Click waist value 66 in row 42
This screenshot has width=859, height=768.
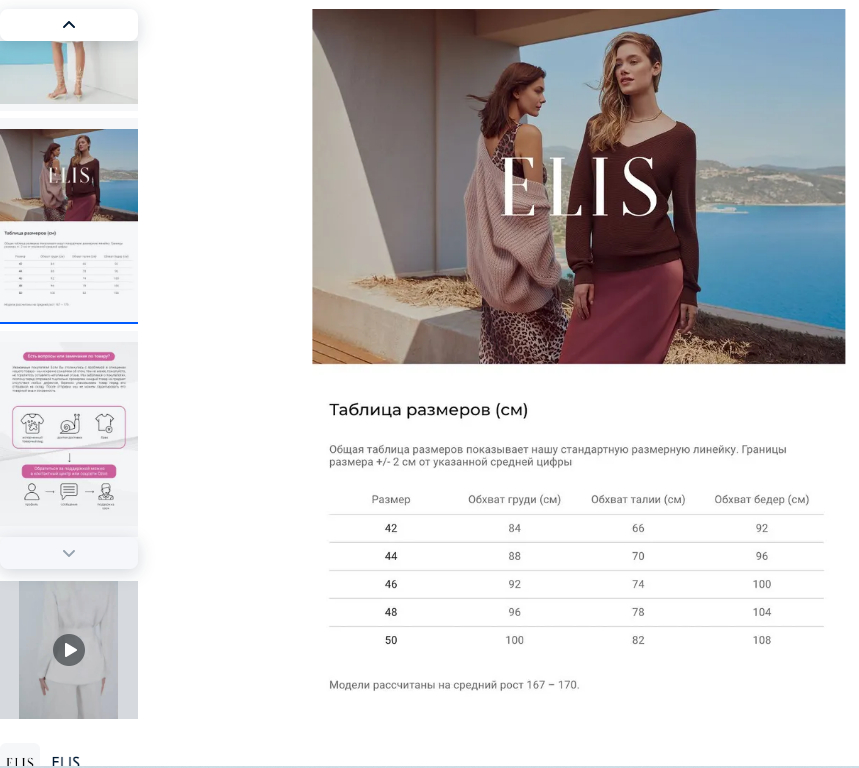[638, 528]
